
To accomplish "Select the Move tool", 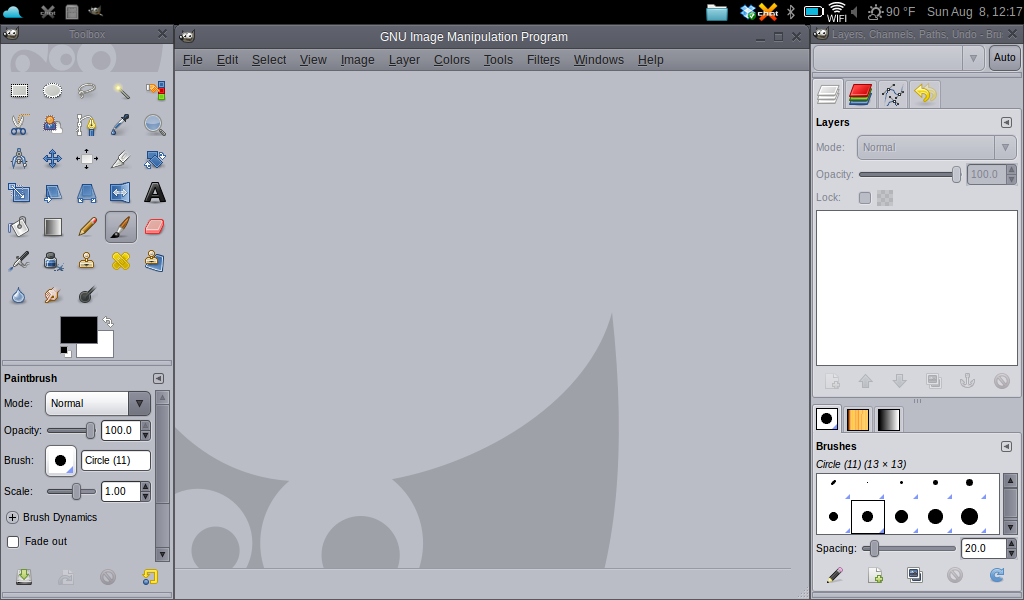I will click(52, 159).
